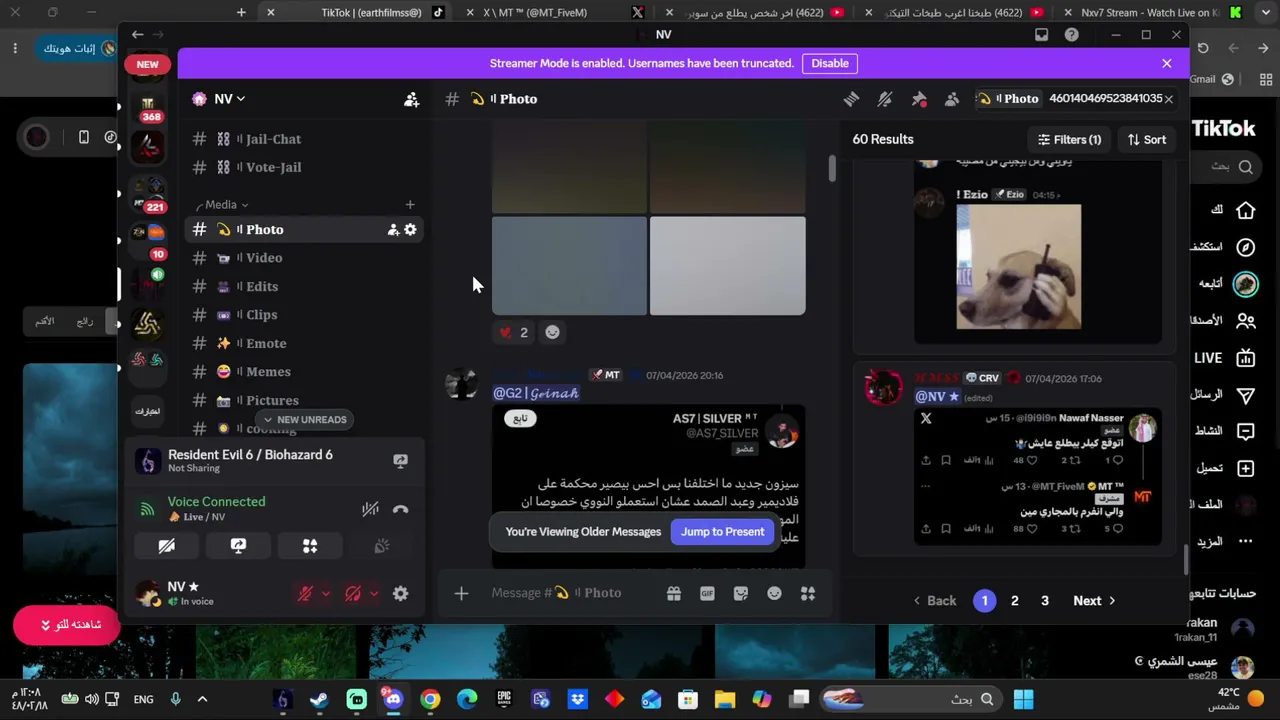Viewport: 1280px width, 720px height.
Task: Open Google Chrome from the taskbar
Action: [x=430, y=699]
